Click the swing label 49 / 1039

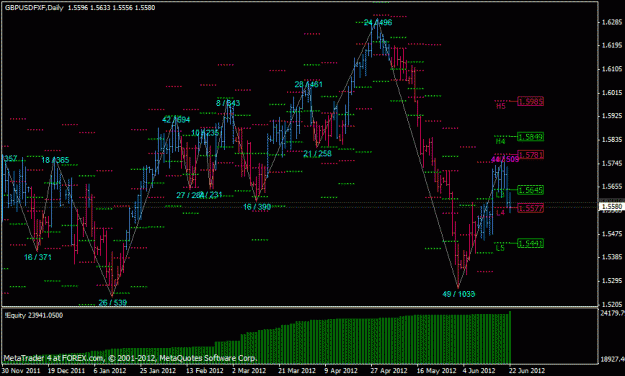tap(459, 294)
